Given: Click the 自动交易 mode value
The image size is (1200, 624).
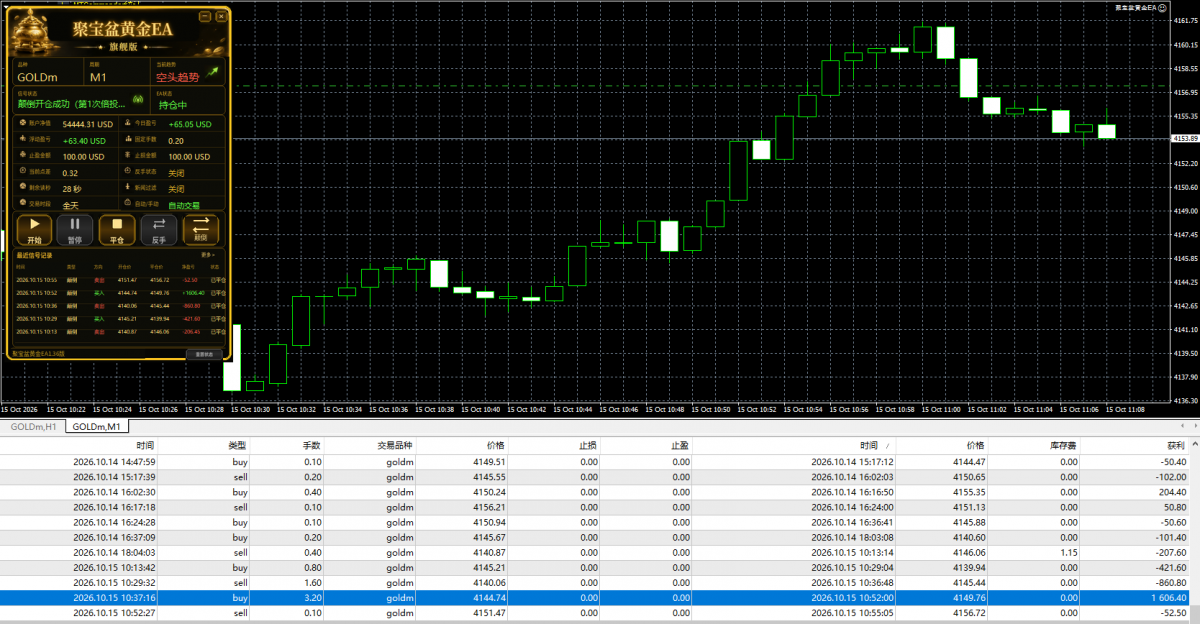Looking at the screenshot, I should (x=184, y=205).
